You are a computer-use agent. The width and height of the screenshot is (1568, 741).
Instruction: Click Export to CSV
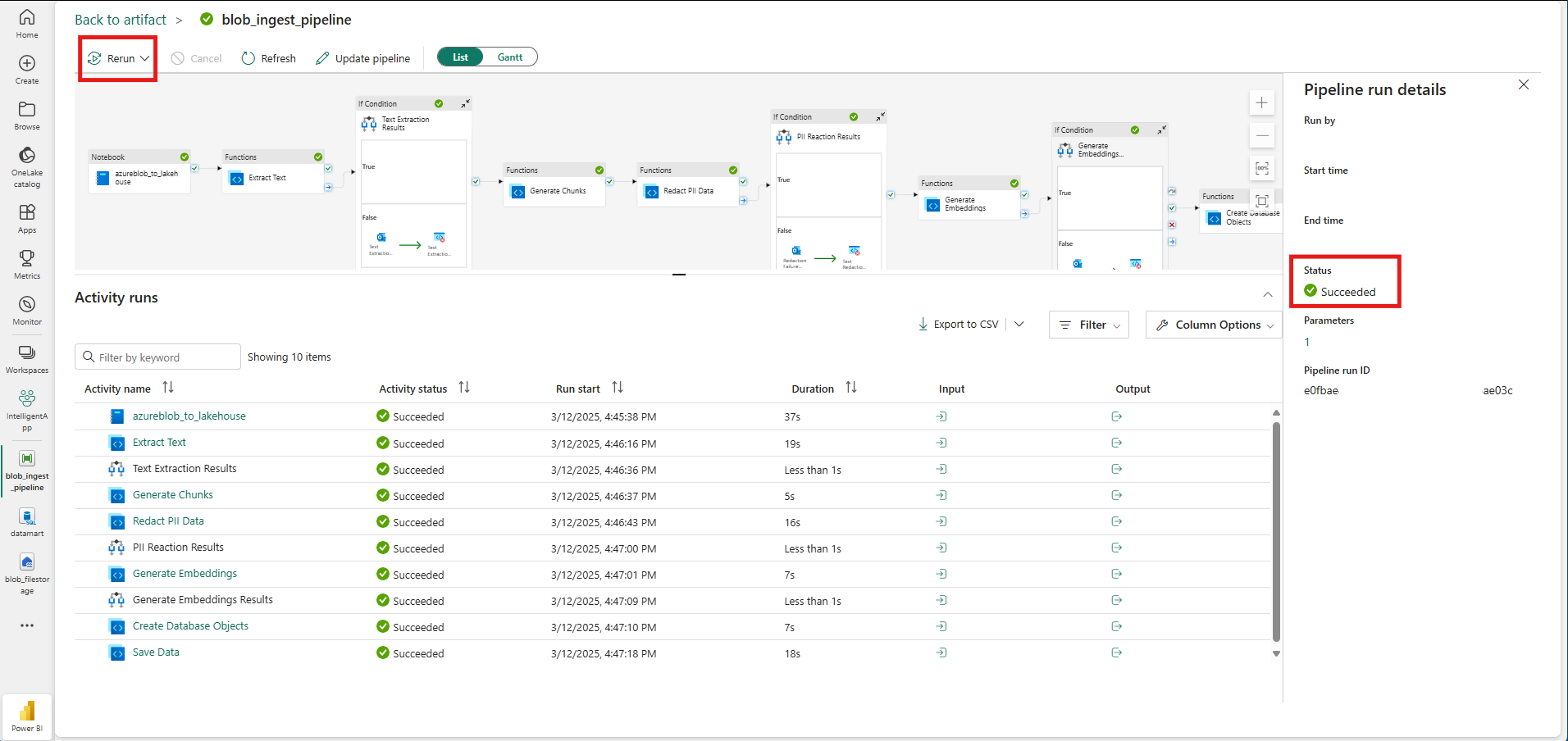958,324
